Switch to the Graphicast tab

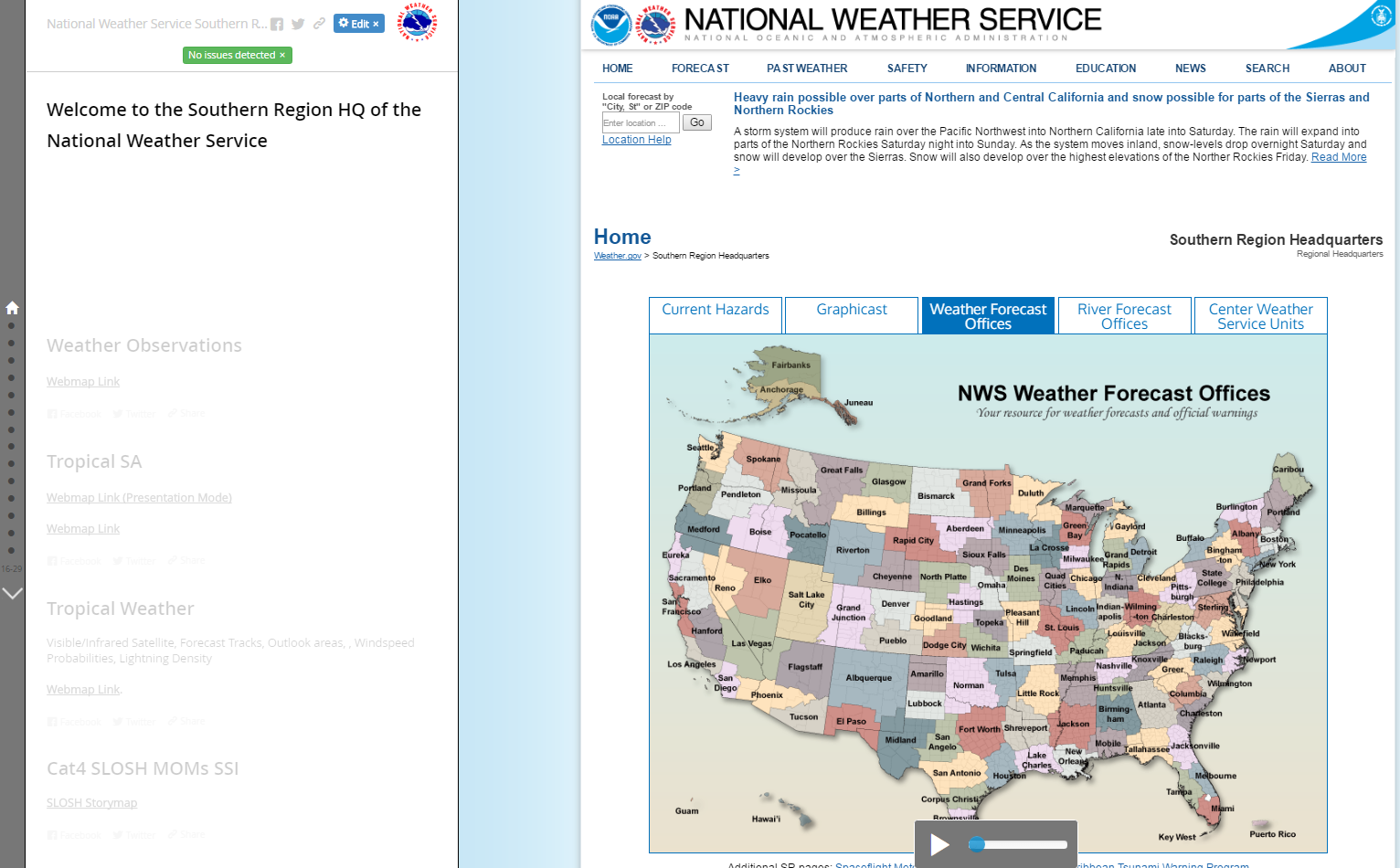(x=852, y=315)
